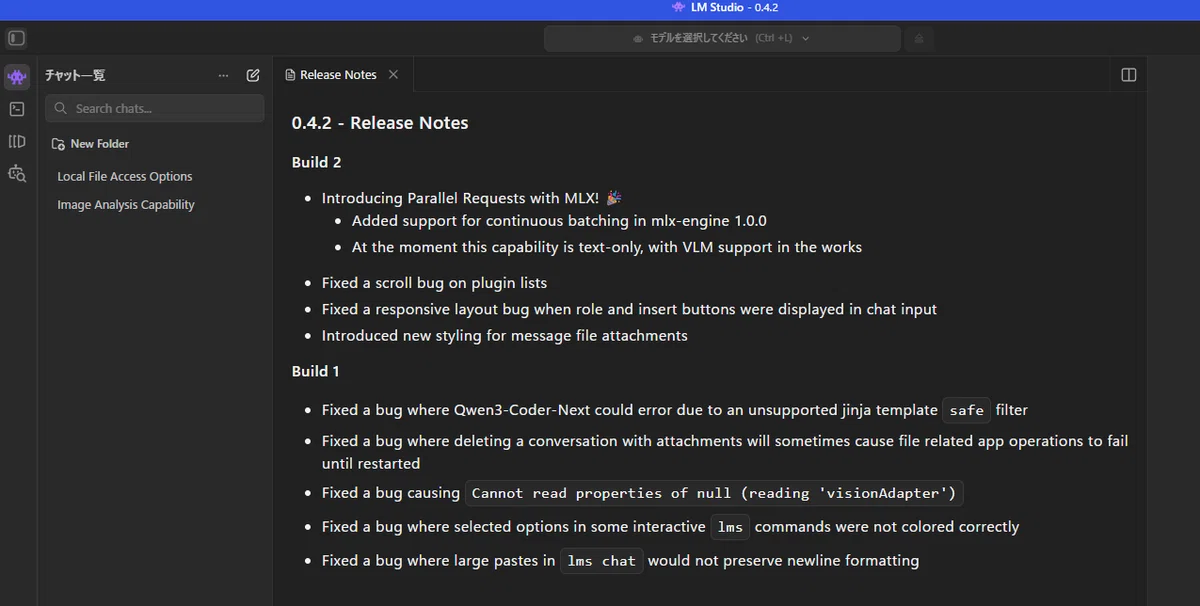This screenshot has width=1200, height=606.
Task: Click the "チャット一覧" sidebar header
Action: click(75, 75)
